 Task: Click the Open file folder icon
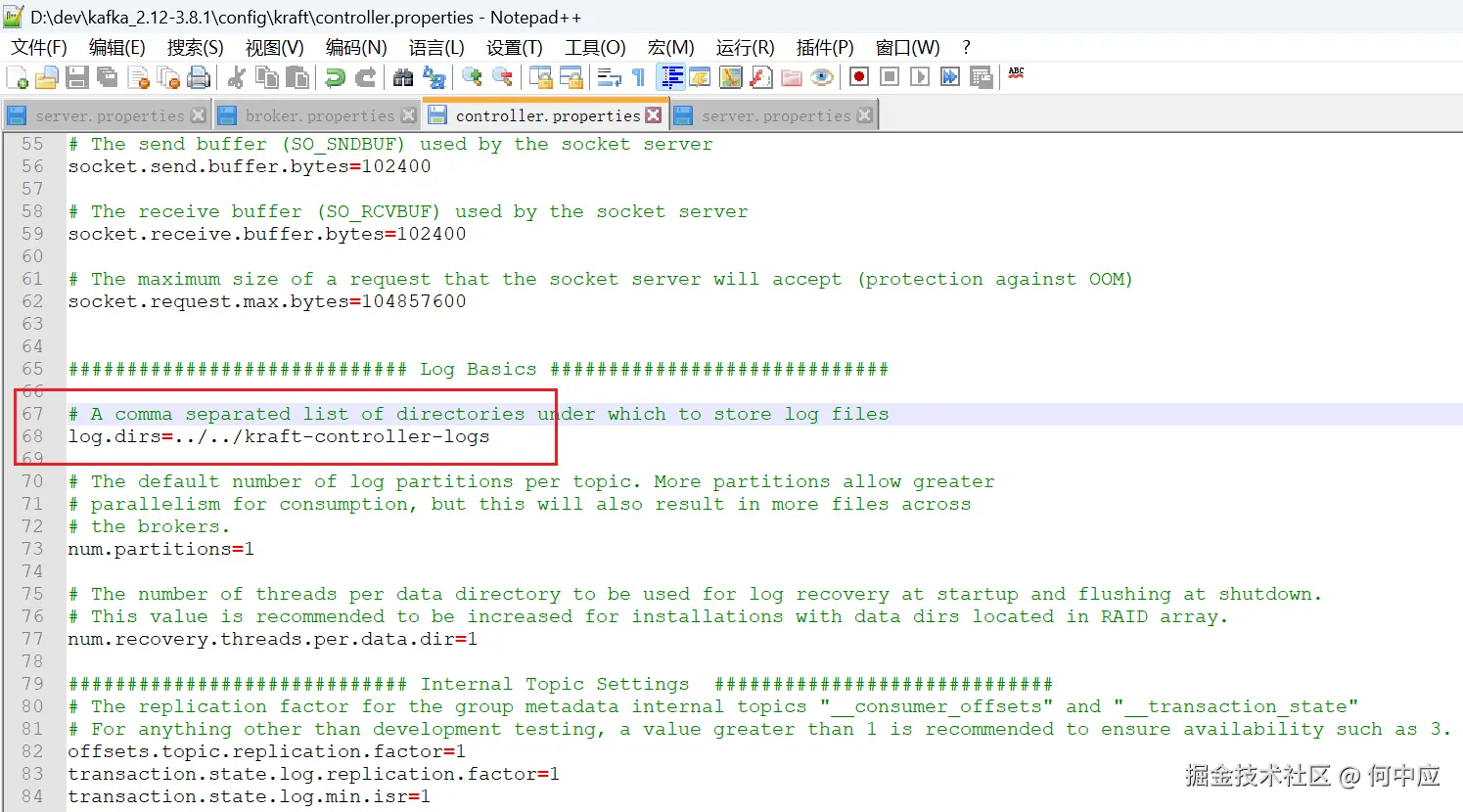(47, 77)
